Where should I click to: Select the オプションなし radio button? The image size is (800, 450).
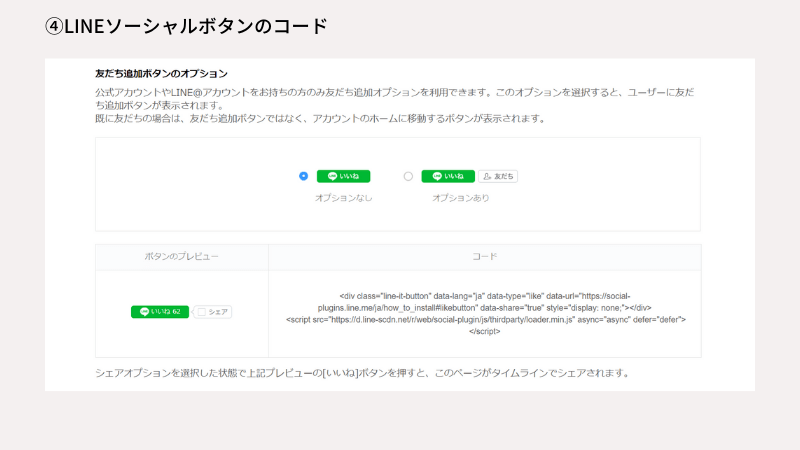tap(304, 176)
